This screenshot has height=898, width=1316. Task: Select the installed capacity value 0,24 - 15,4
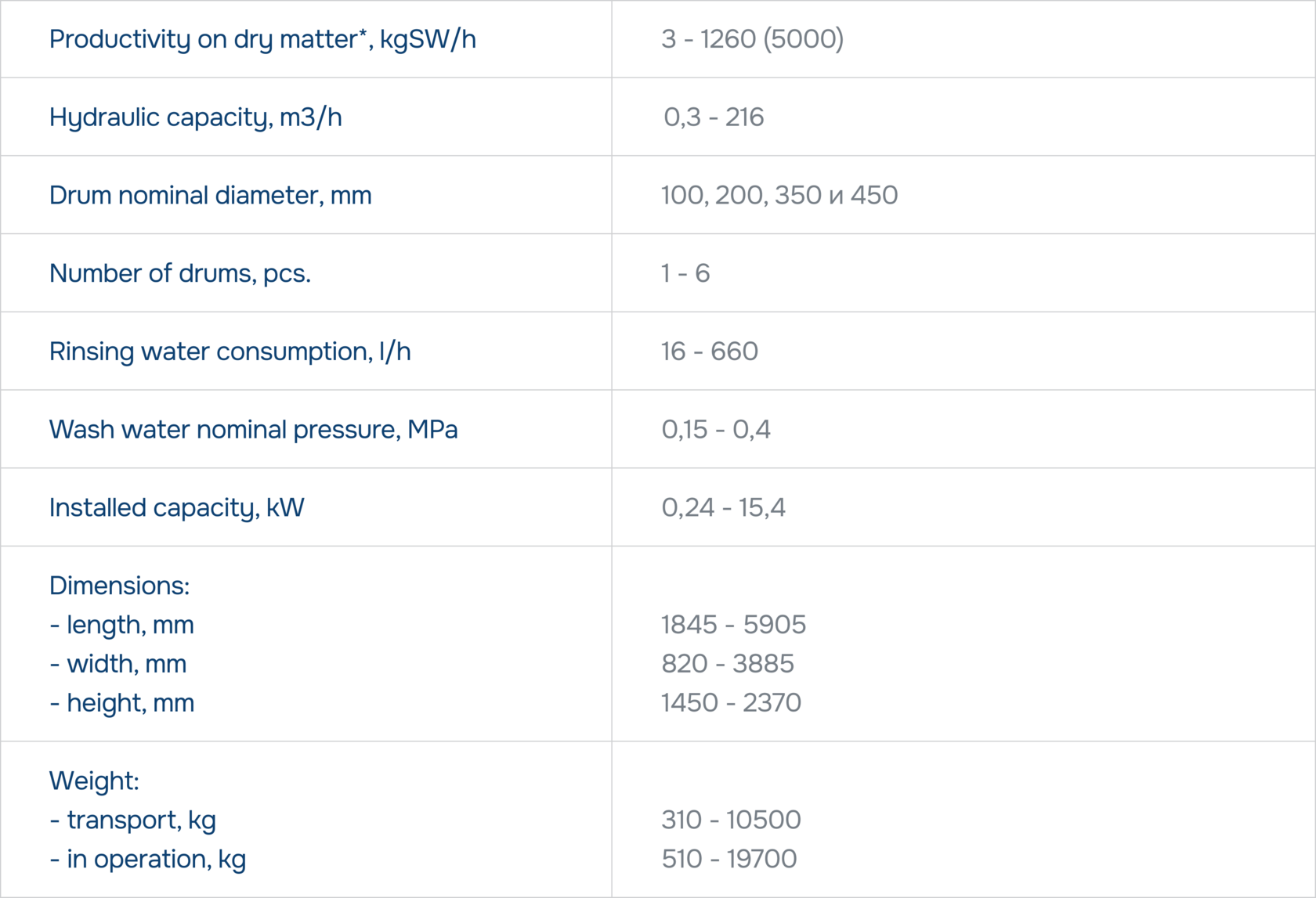tap(723, 508)
